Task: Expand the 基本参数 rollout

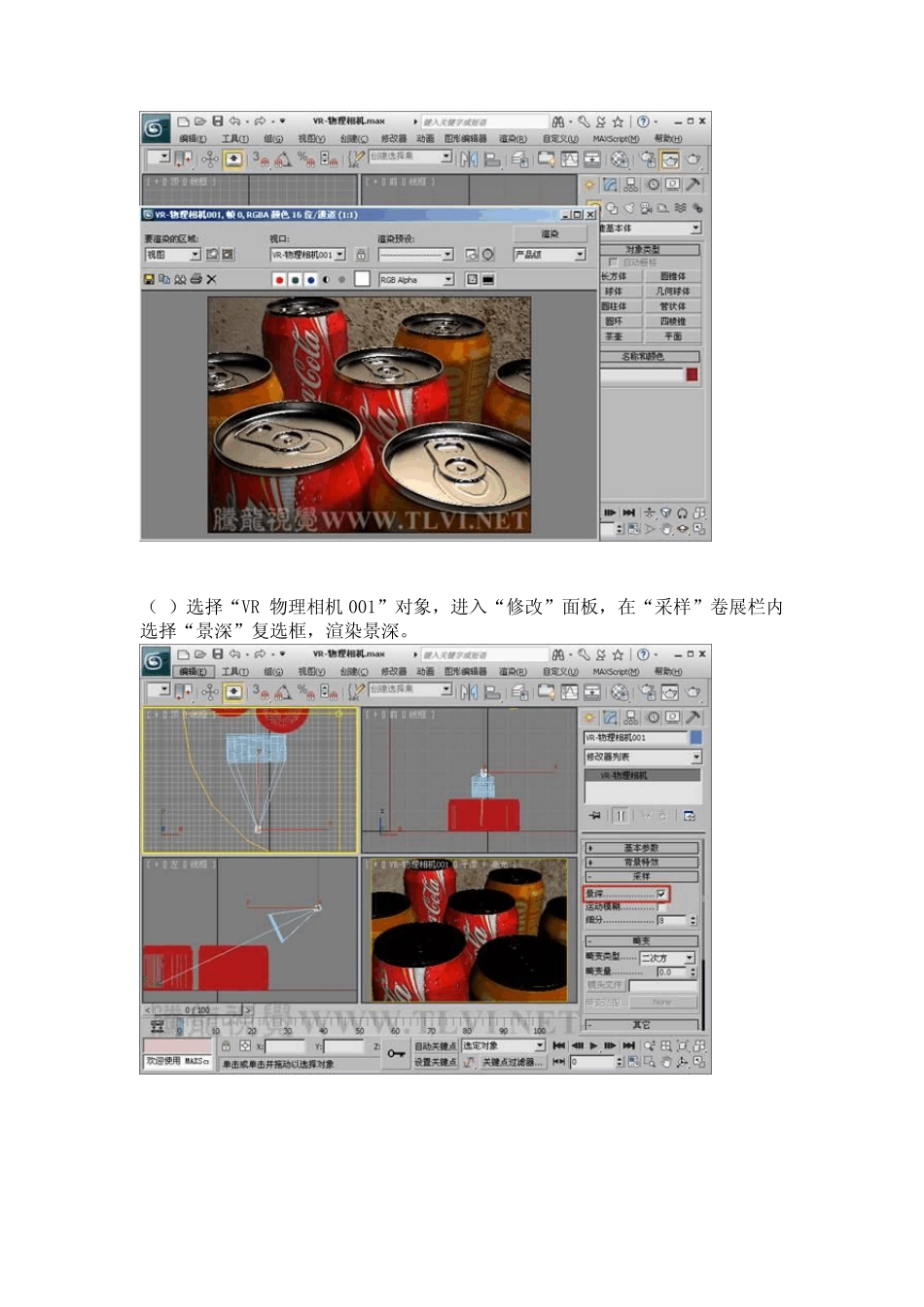Action: click(641, 848)
